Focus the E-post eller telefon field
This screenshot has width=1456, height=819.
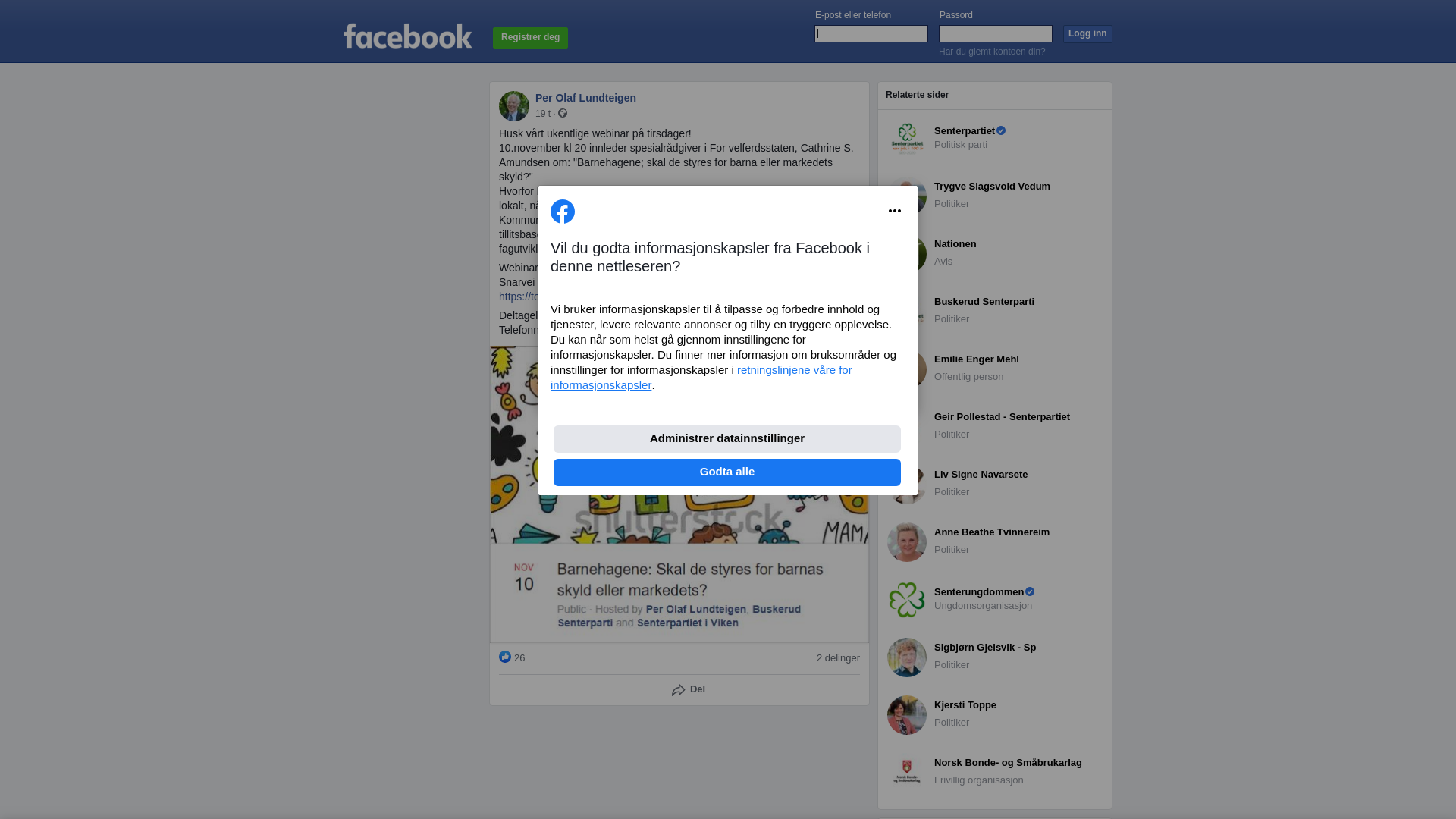(x=871, y=33)
